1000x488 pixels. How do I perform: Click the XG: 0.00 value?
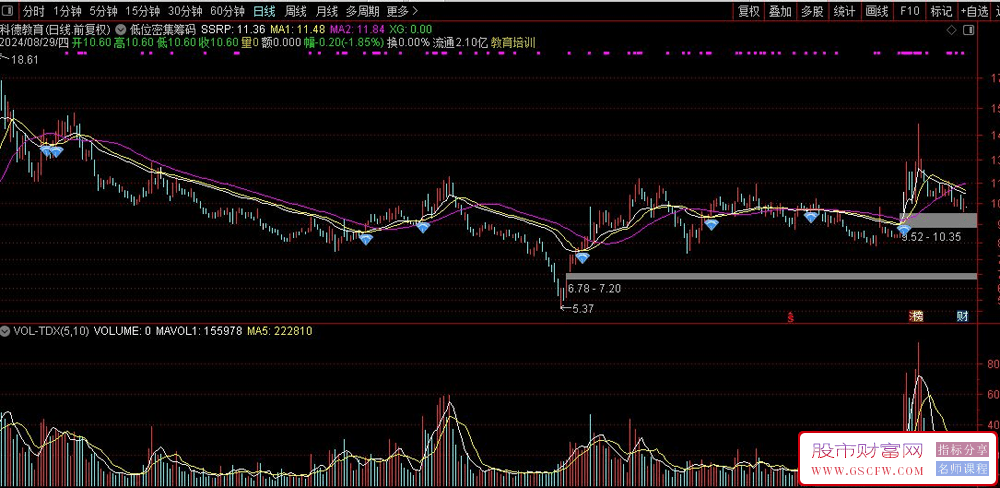click(411, 29)
